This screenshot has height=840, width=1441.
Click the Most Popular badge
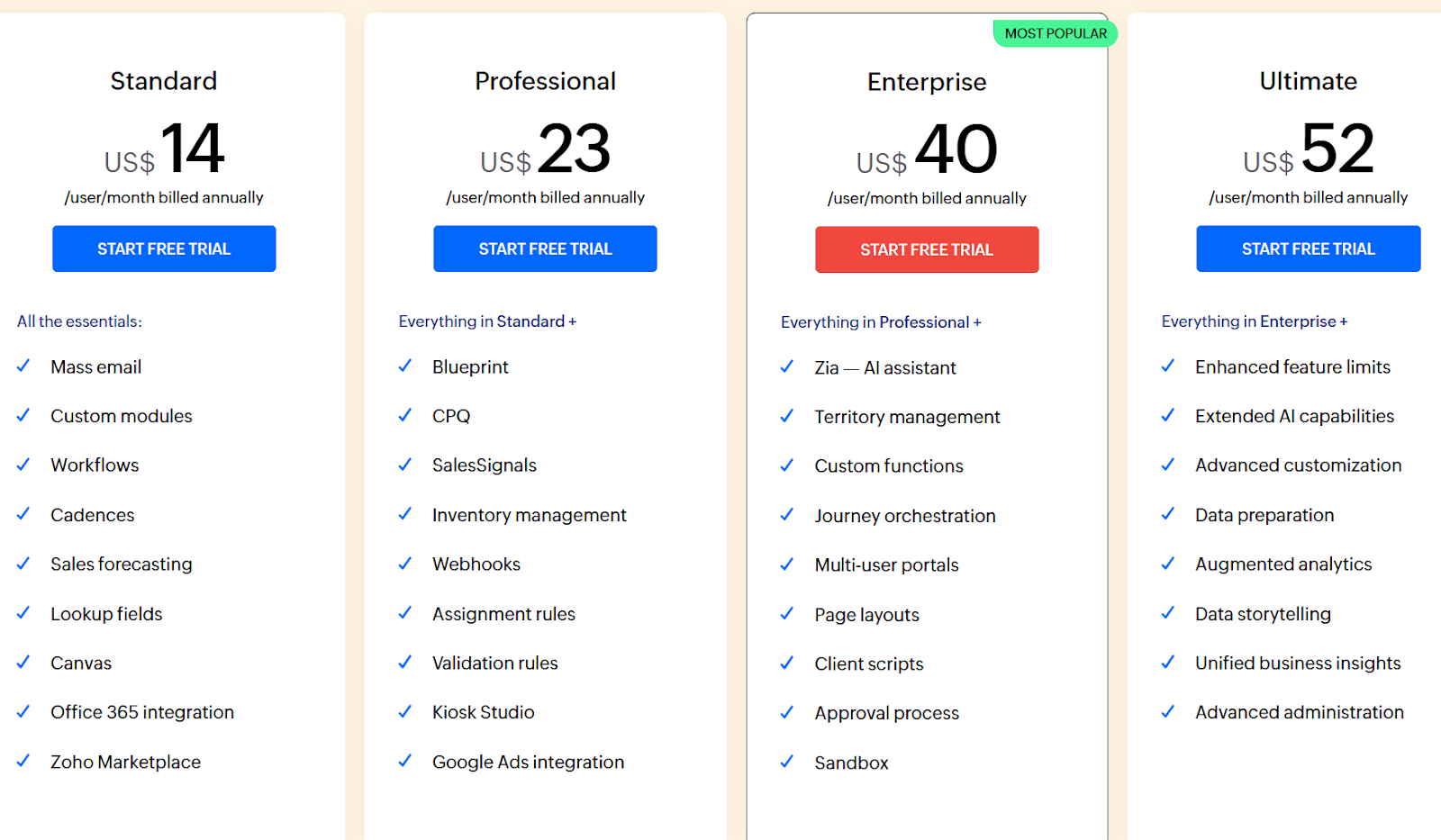coord(1056,33)
